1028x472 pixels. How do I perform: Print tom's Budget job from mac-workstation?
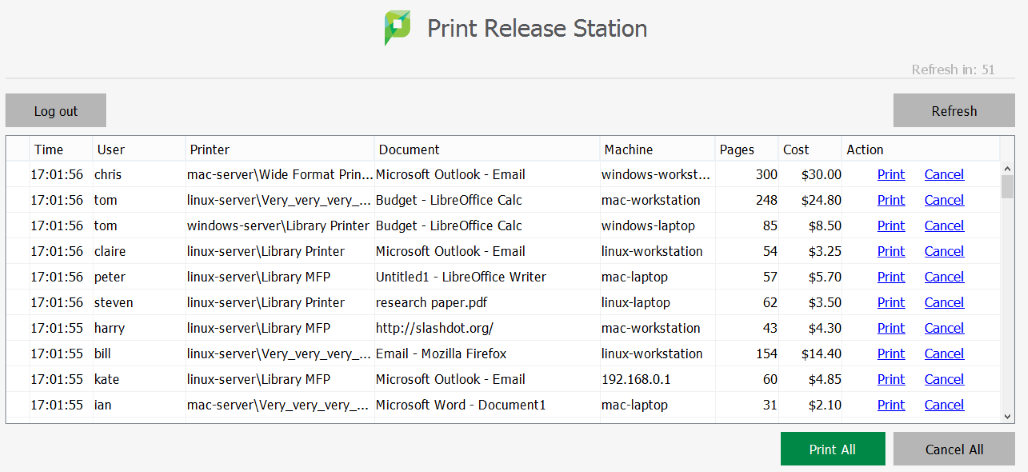(890, 200)
